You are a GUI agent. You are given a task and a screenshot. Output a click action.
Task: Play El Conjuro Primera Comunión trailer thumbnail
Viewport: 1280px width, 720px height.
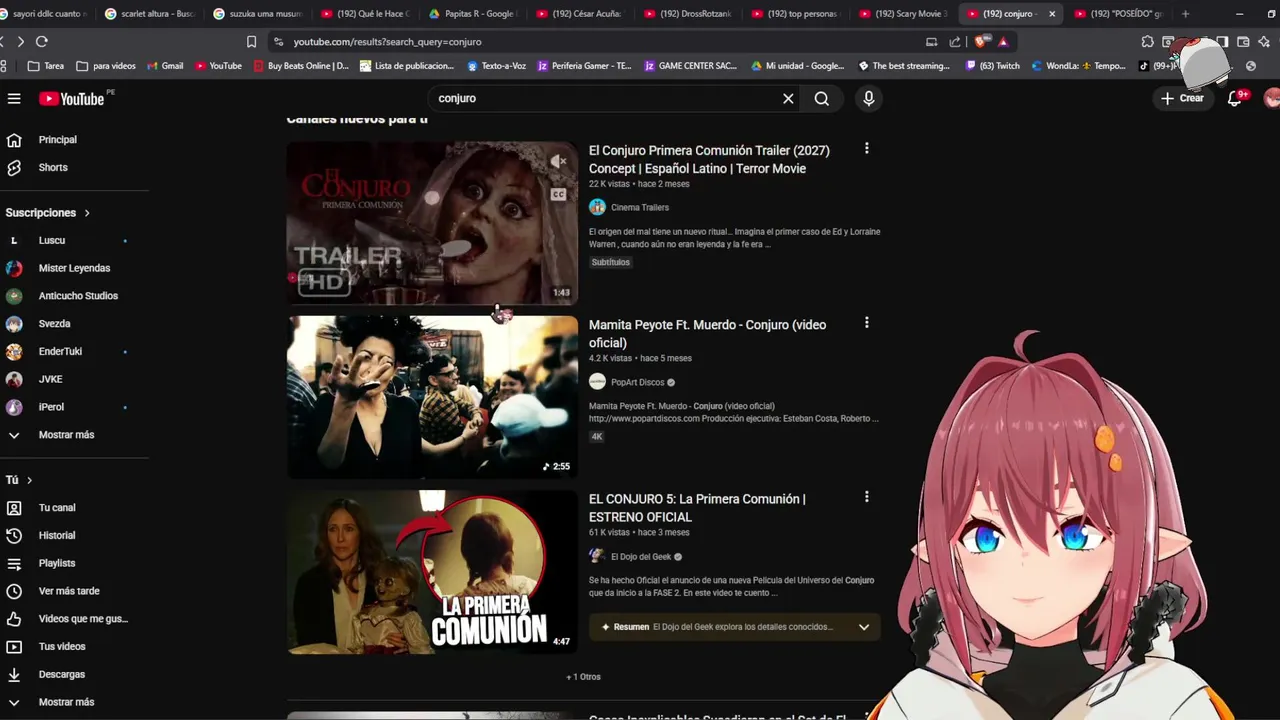tap(432, 223)
